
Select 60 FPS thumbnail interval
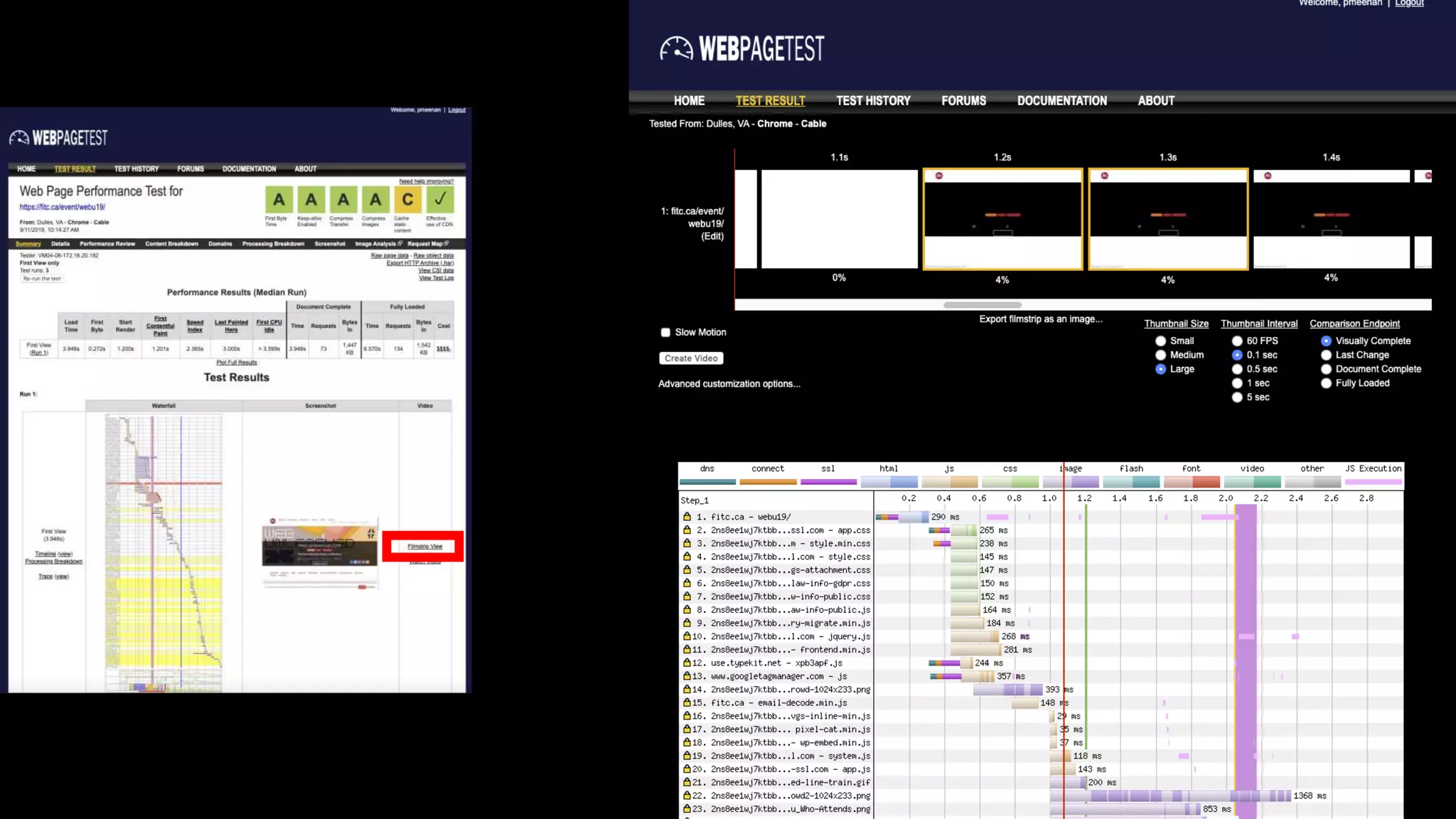(1237, 341)
